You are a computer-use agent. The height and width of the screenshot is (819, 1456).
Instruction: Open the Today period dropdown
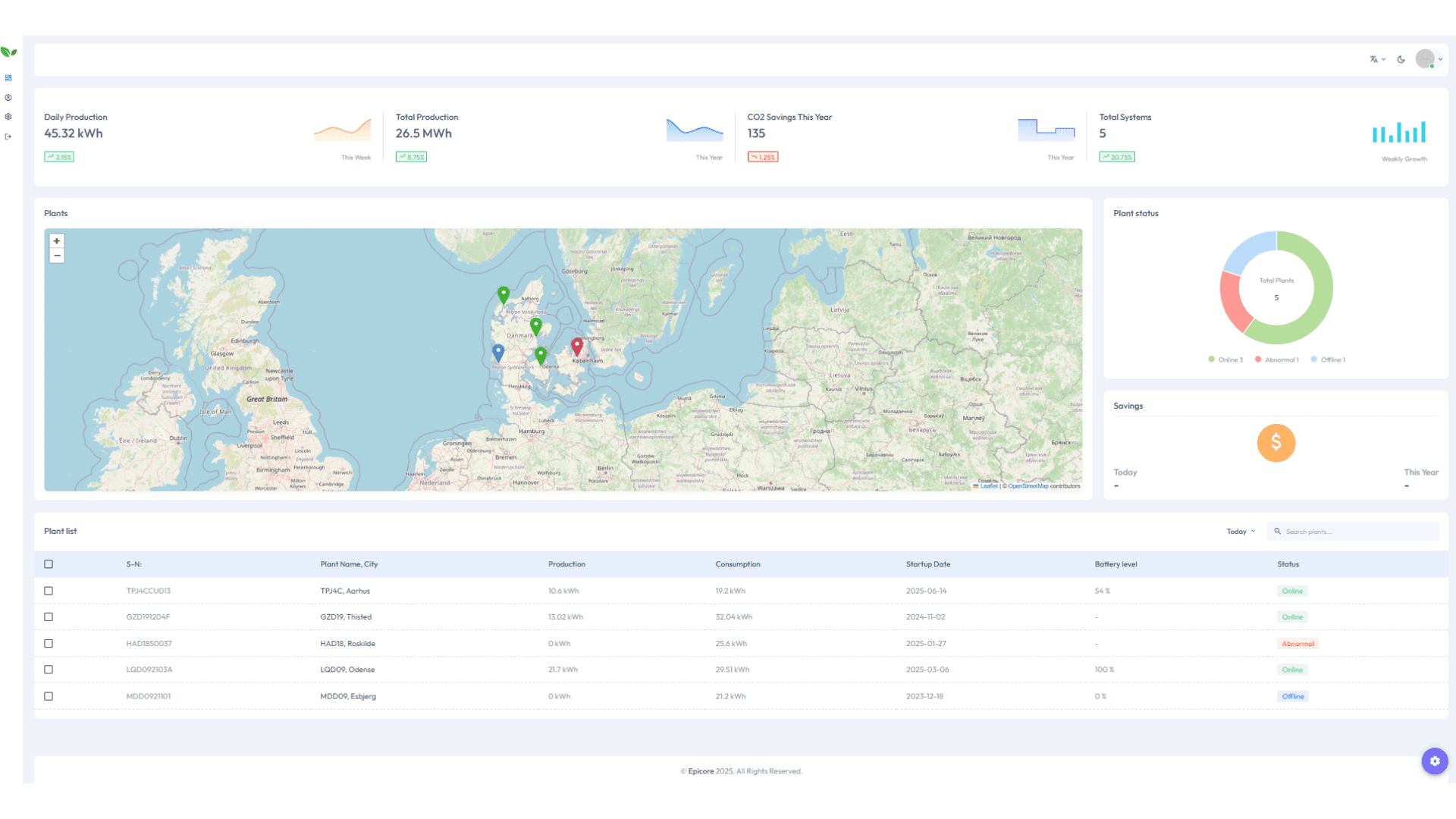[1241, 532]
